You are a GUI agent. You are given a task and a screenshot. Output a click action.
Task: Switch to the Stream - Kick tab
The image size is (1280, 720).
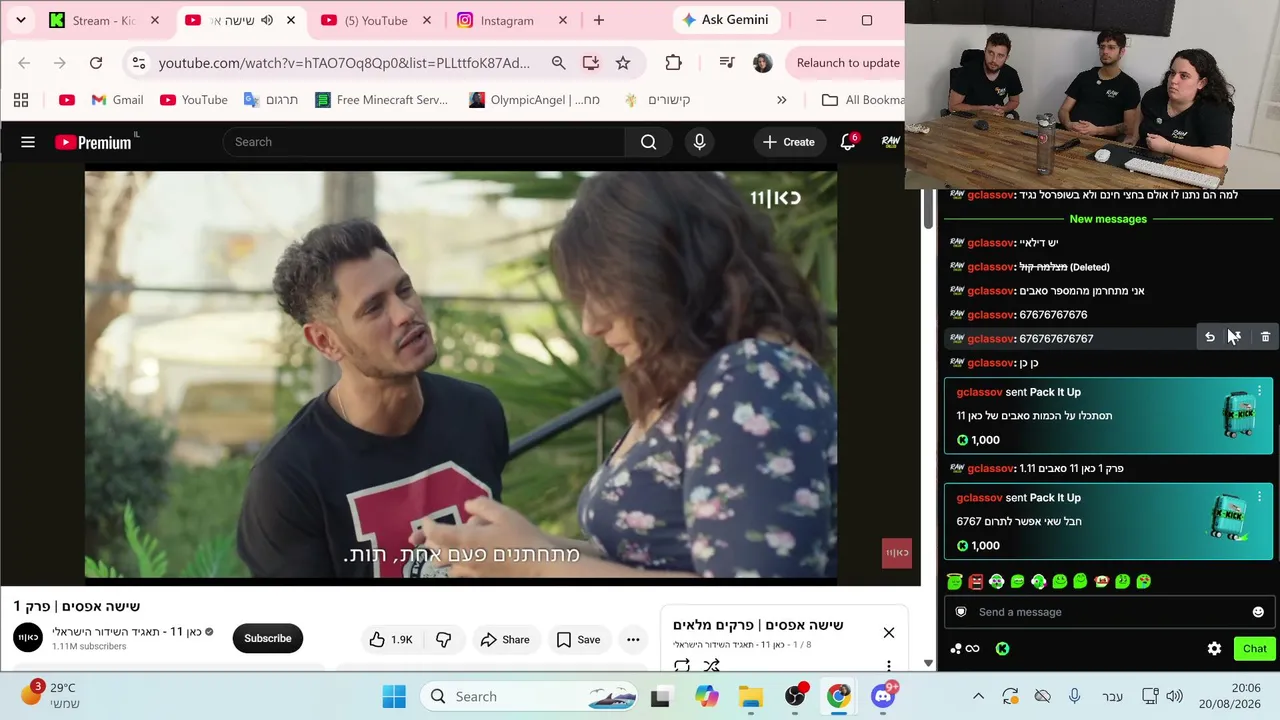tap(104, 20)
